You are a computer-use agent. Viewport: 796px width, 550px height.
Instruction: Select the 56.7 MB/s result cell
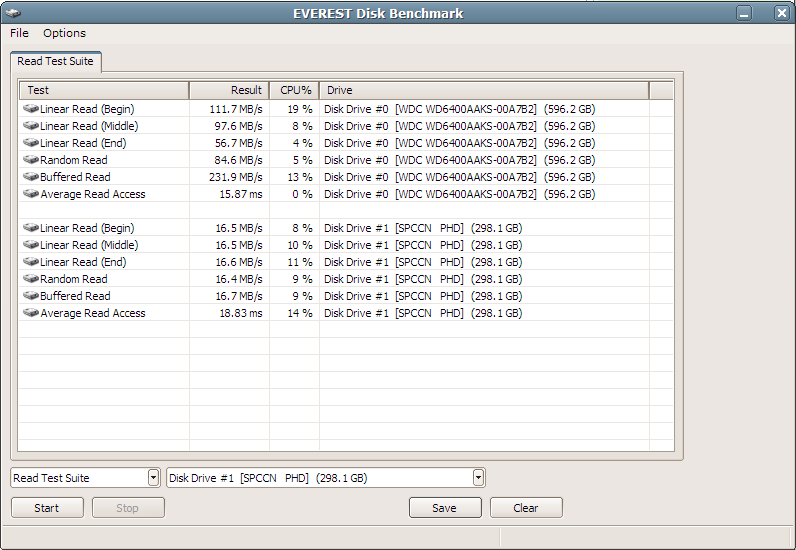[x=239, y=143]
